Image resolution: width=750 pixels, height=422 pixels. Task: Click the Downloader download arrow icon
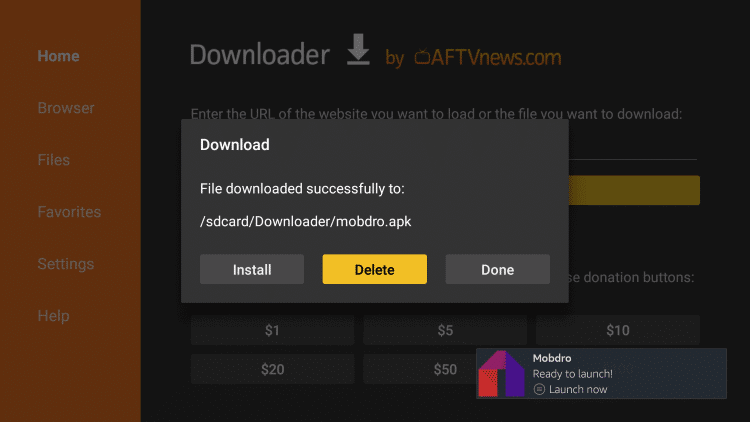pyautogui.click(x=358, y=49)
